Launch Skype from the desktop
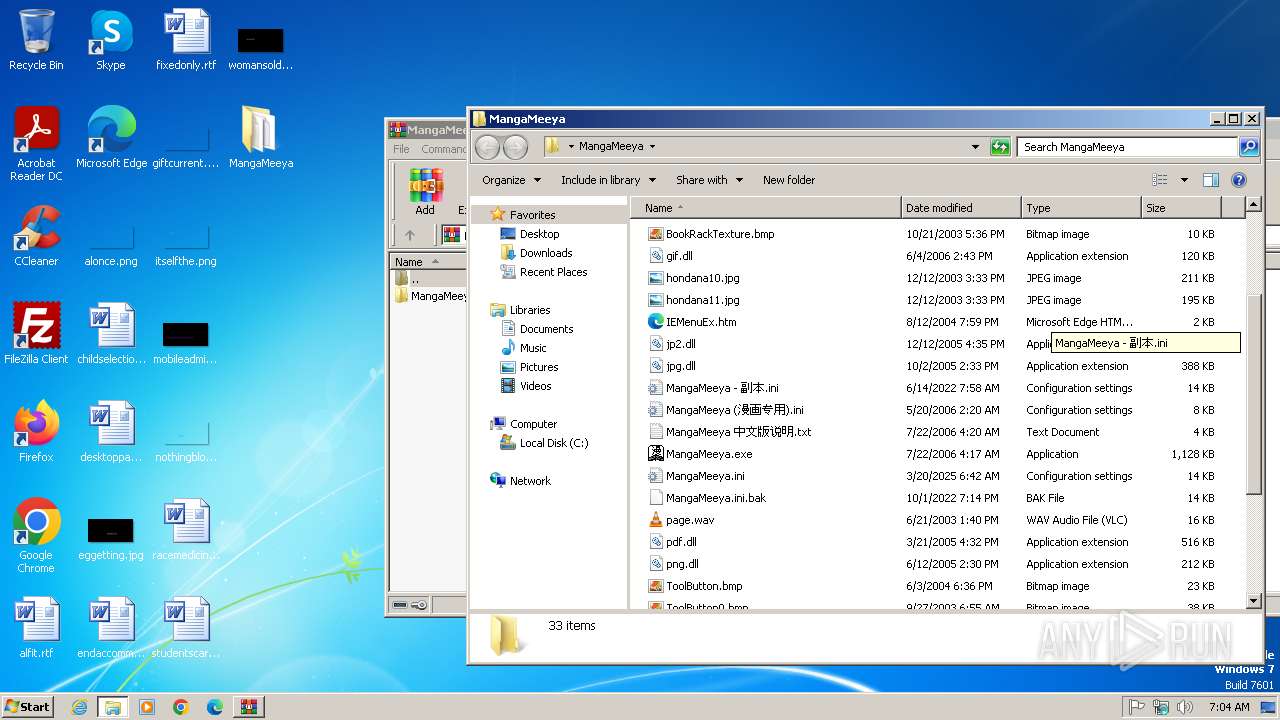1280x720 pixels. coord(110,40)
